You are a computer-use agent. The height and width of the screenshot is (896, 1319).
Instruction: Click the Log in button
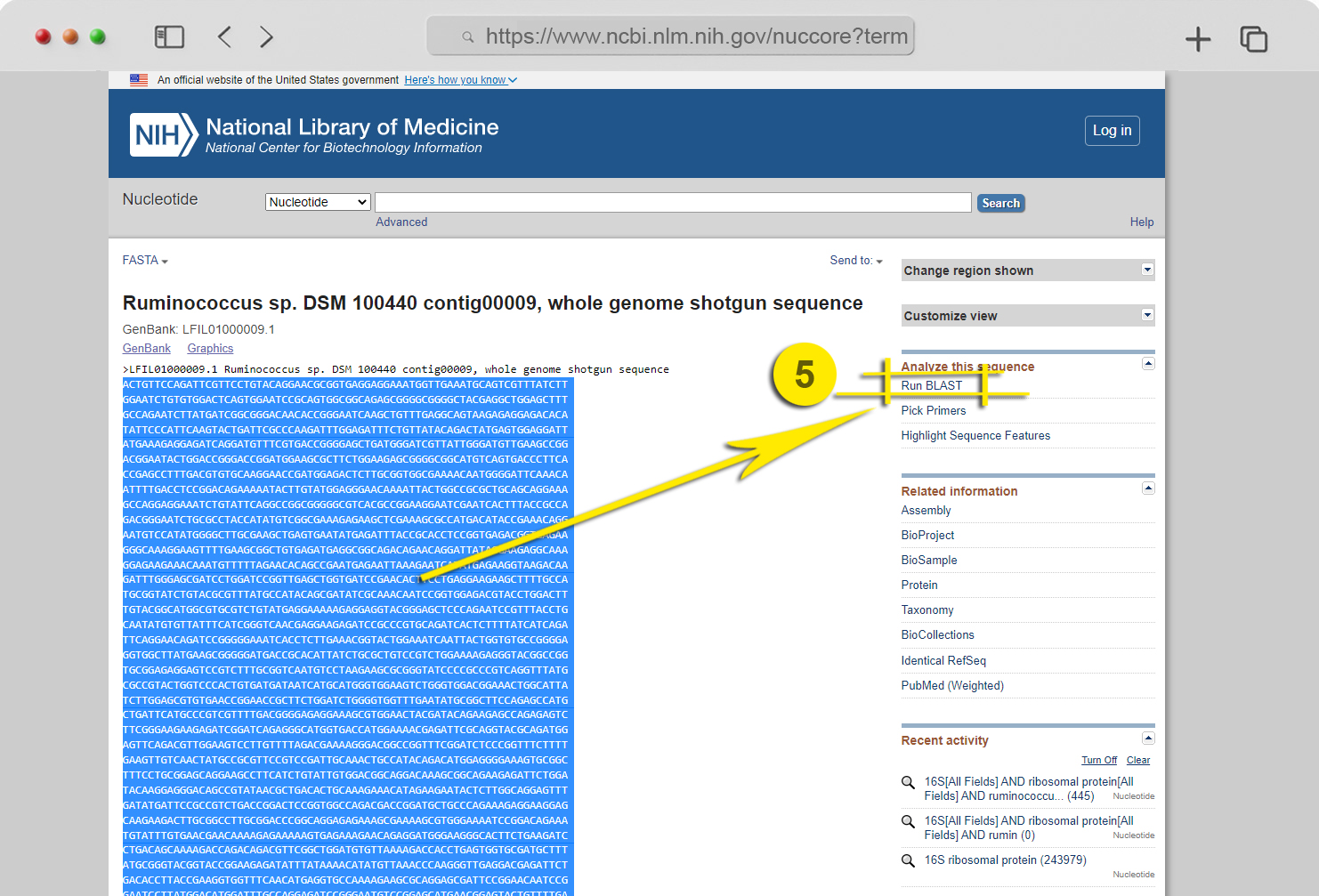click(1112, 131)
